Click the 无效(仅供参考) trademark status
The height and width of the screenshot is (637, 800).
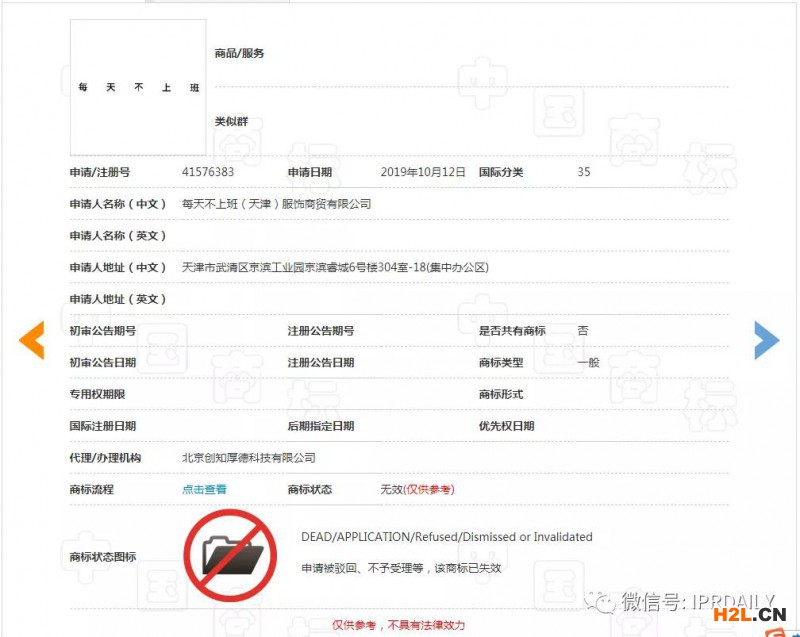click(x=417, y=490)
